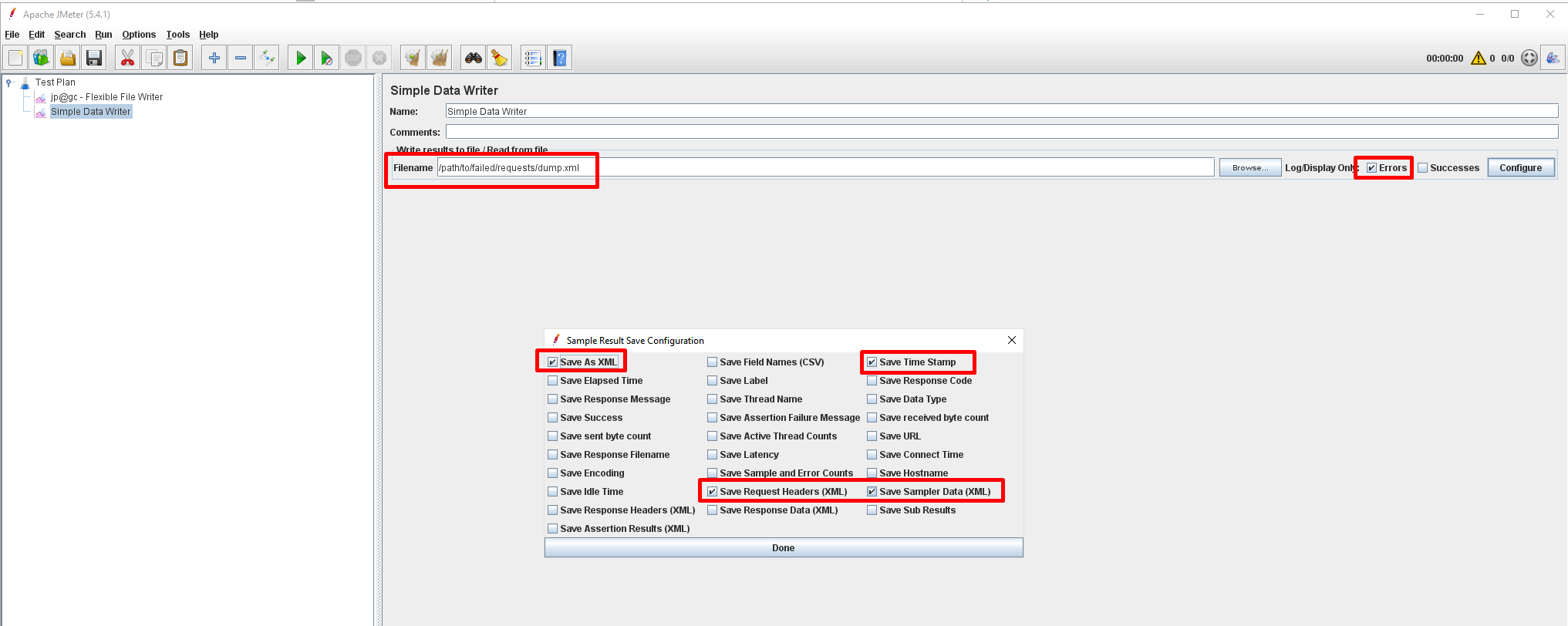Enable Save Thread Name checkbox
The height and width of the screenshot is (626, 1568).
(x=712, y=399)
